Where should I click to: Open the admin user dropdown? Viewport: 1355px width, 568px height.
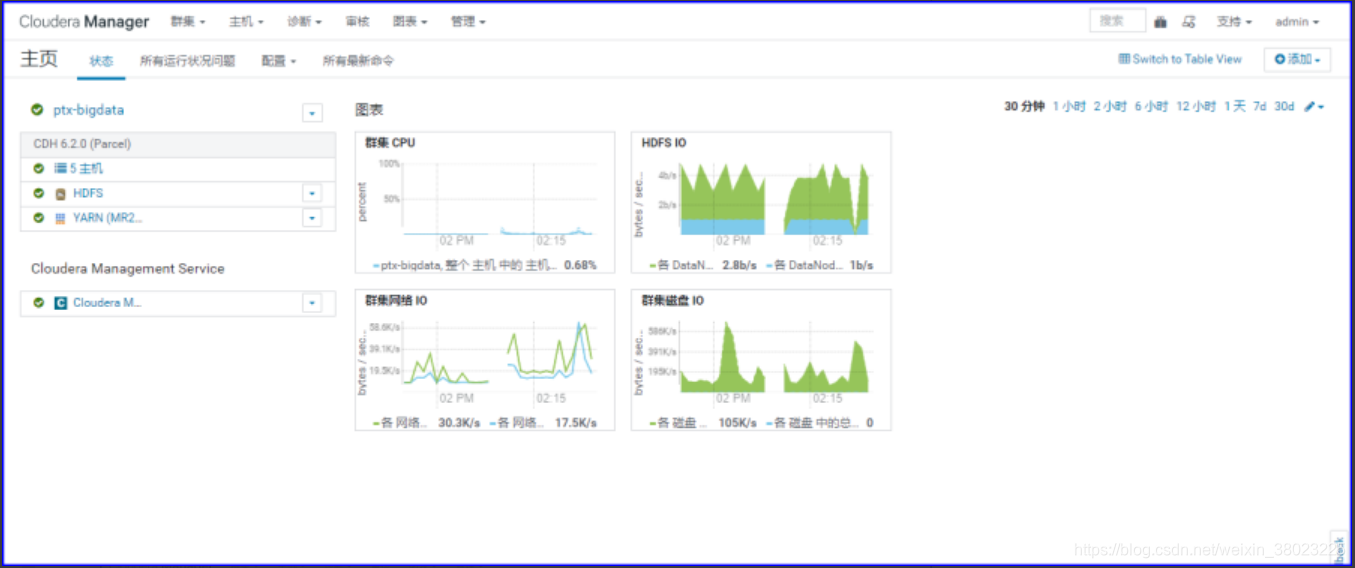[x=1297, y=21]
